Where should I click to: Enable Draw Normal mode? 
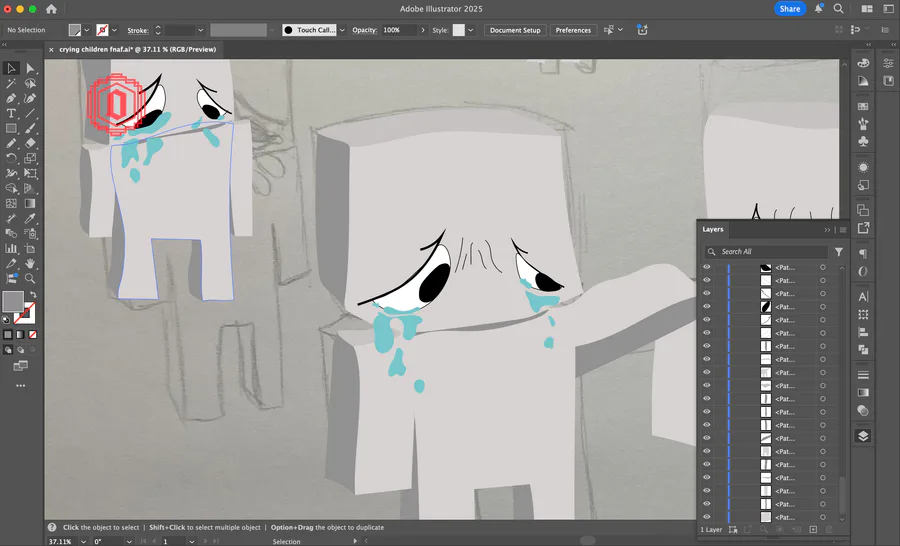tap(8, 350)
